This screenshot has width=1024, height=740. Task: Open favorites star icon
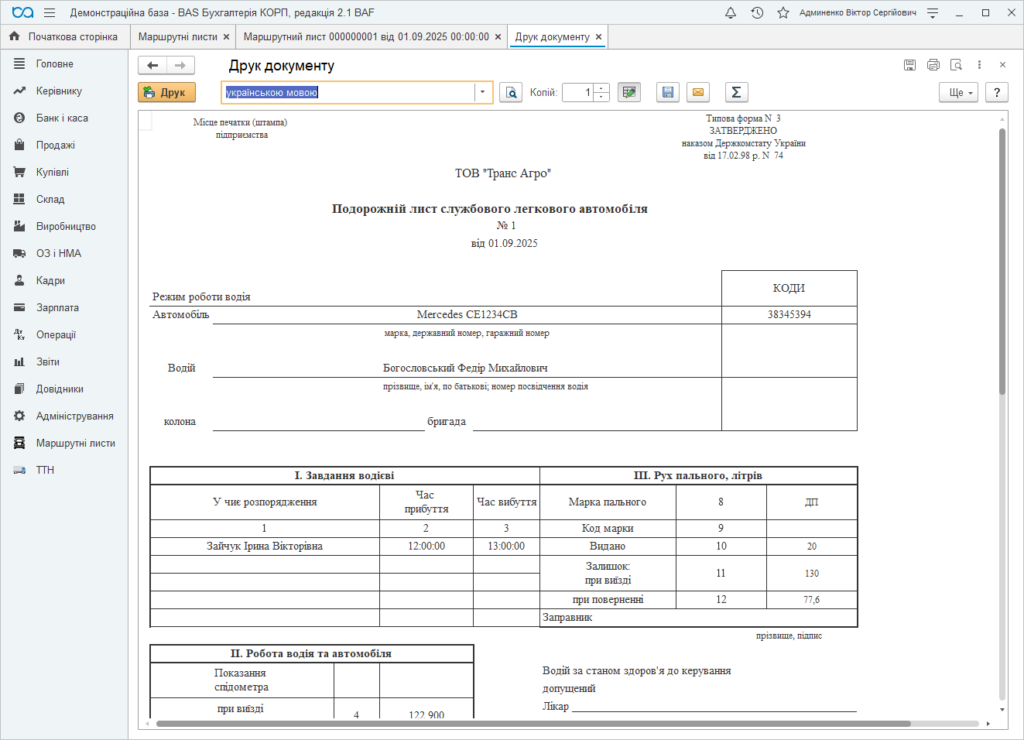pyautogui.click(x=783, y=12)
